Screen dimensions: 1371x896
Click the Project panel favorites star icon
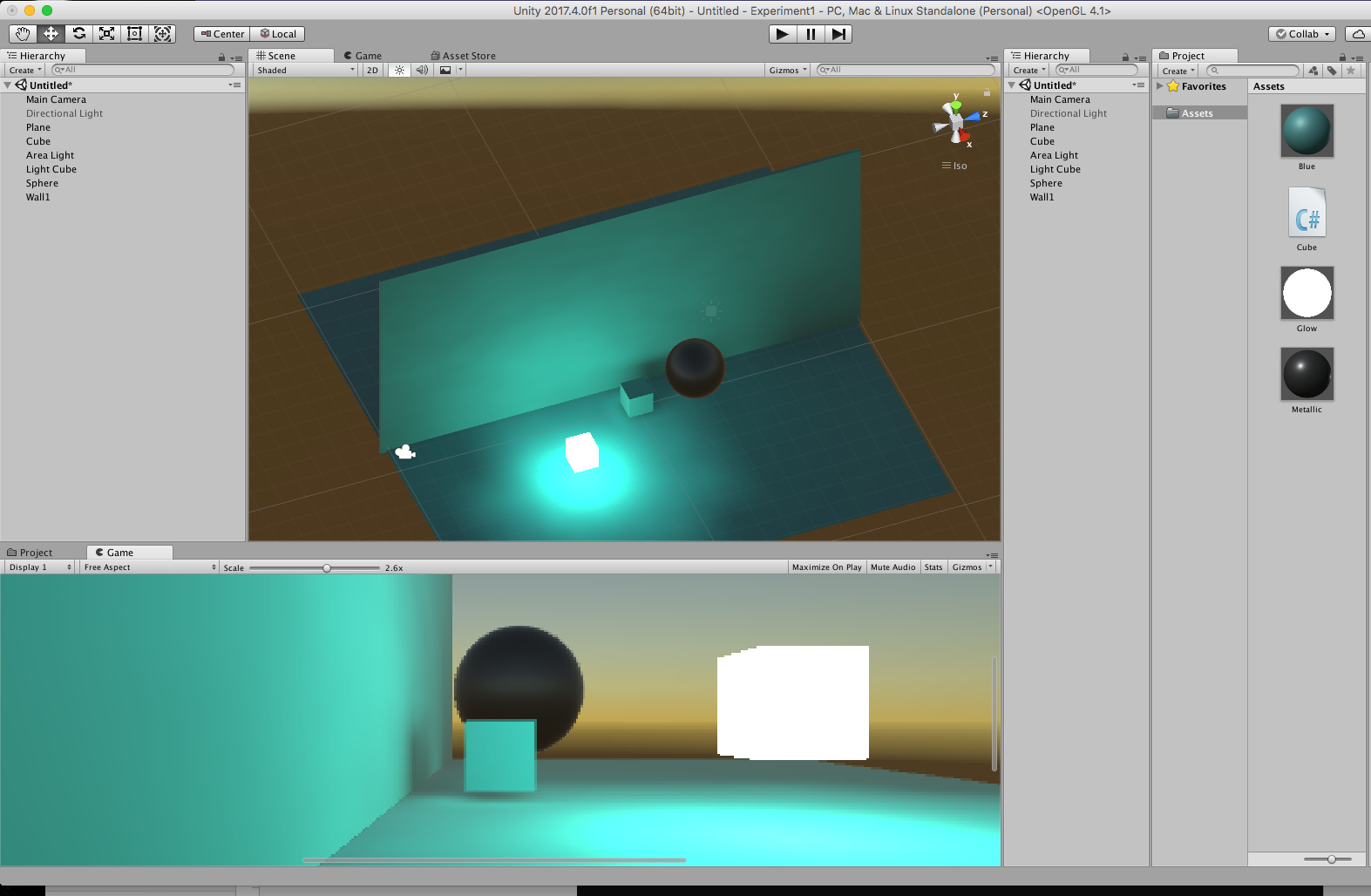[1351, 71]
